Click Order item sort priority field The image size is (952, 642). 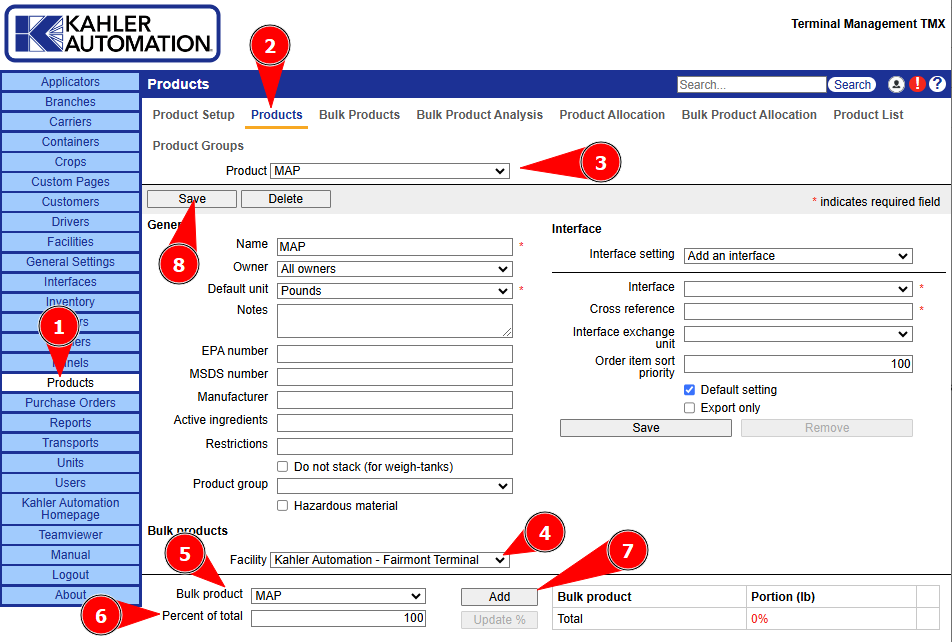coord(798,363)
